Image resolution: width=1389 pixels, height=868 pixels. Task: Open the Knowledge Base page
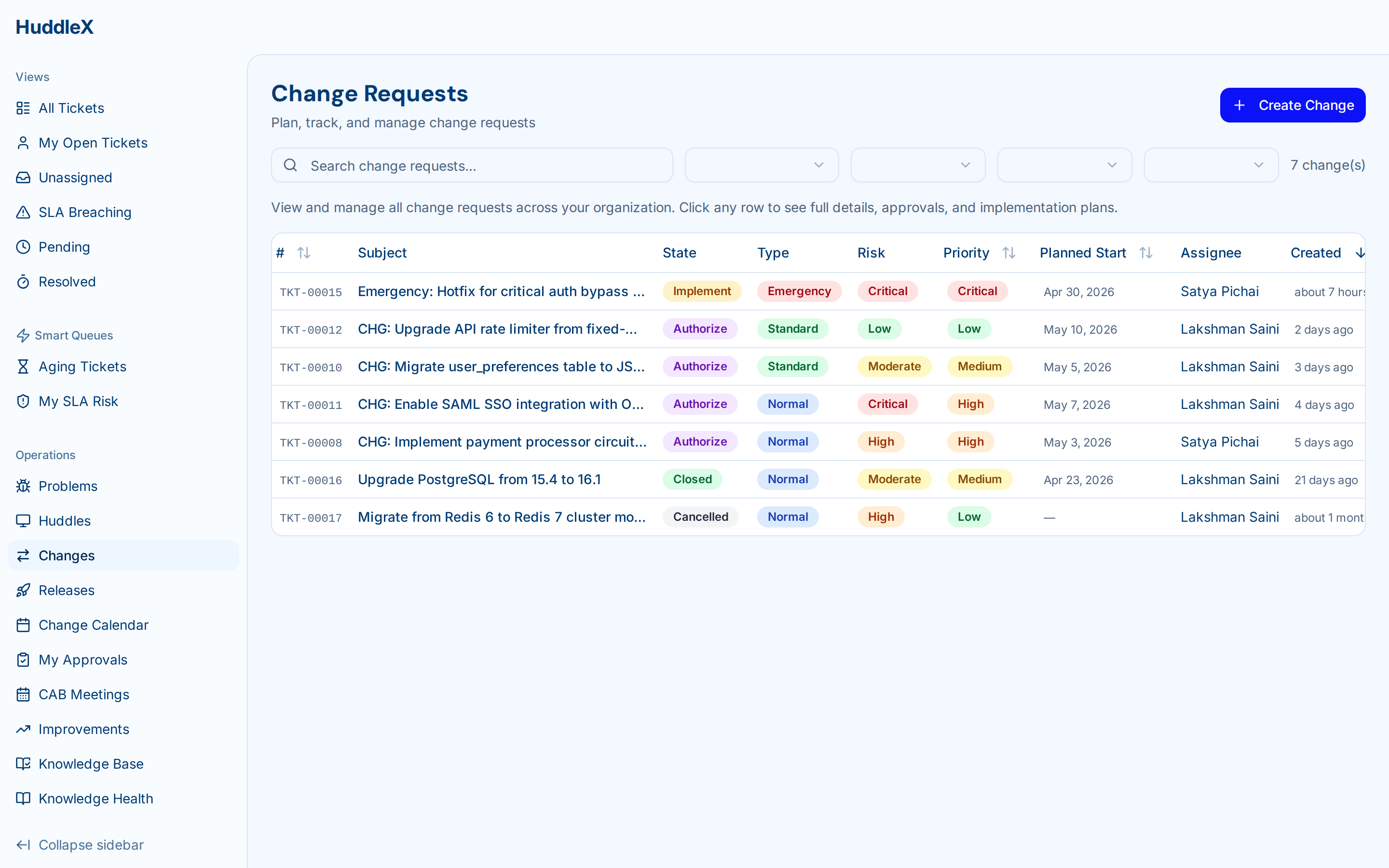[x=123, y=764]
